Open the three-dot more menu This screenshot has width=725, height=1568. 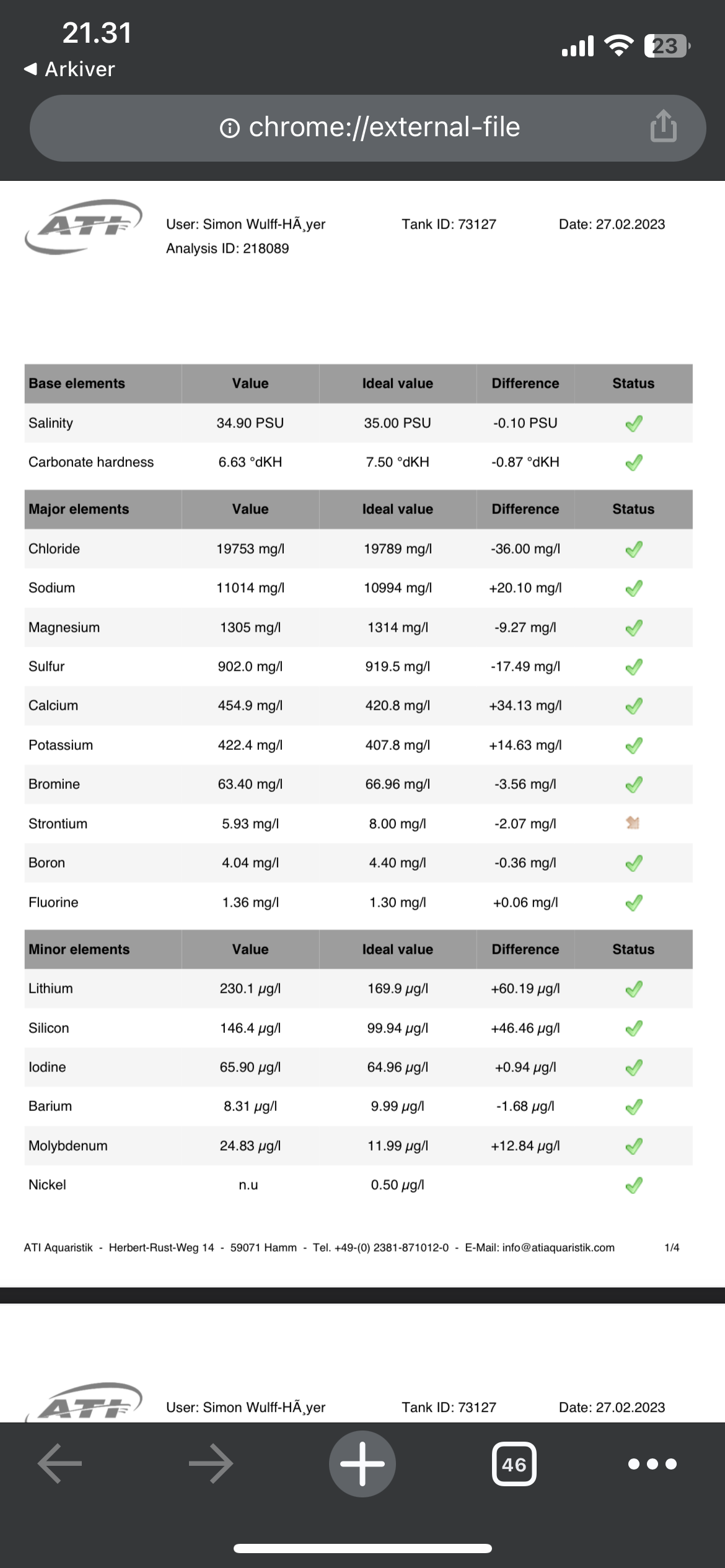pos(652,1464)
